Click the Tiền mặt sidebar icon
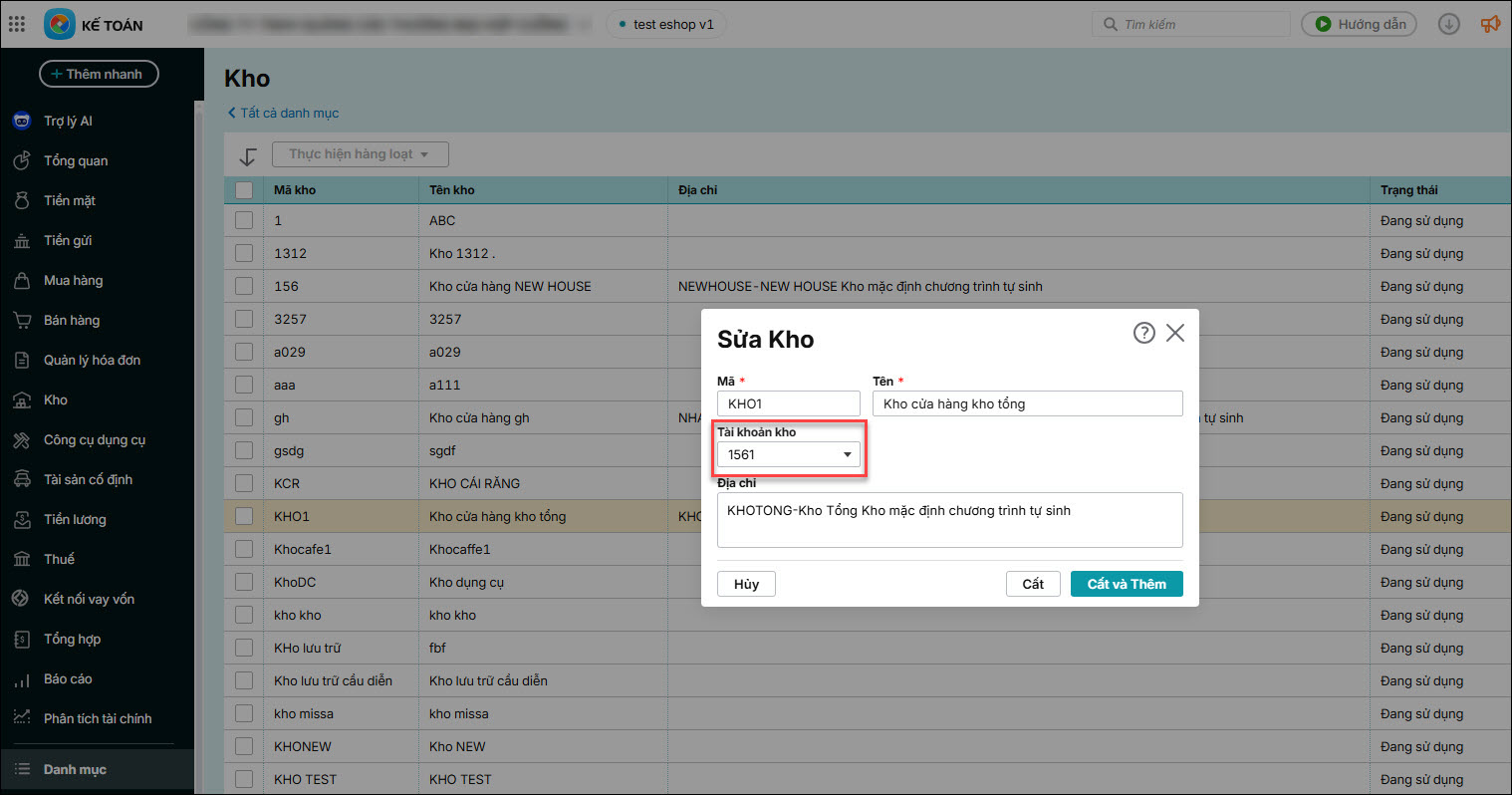Screen dimensions: 1512x795 point(22,200)
